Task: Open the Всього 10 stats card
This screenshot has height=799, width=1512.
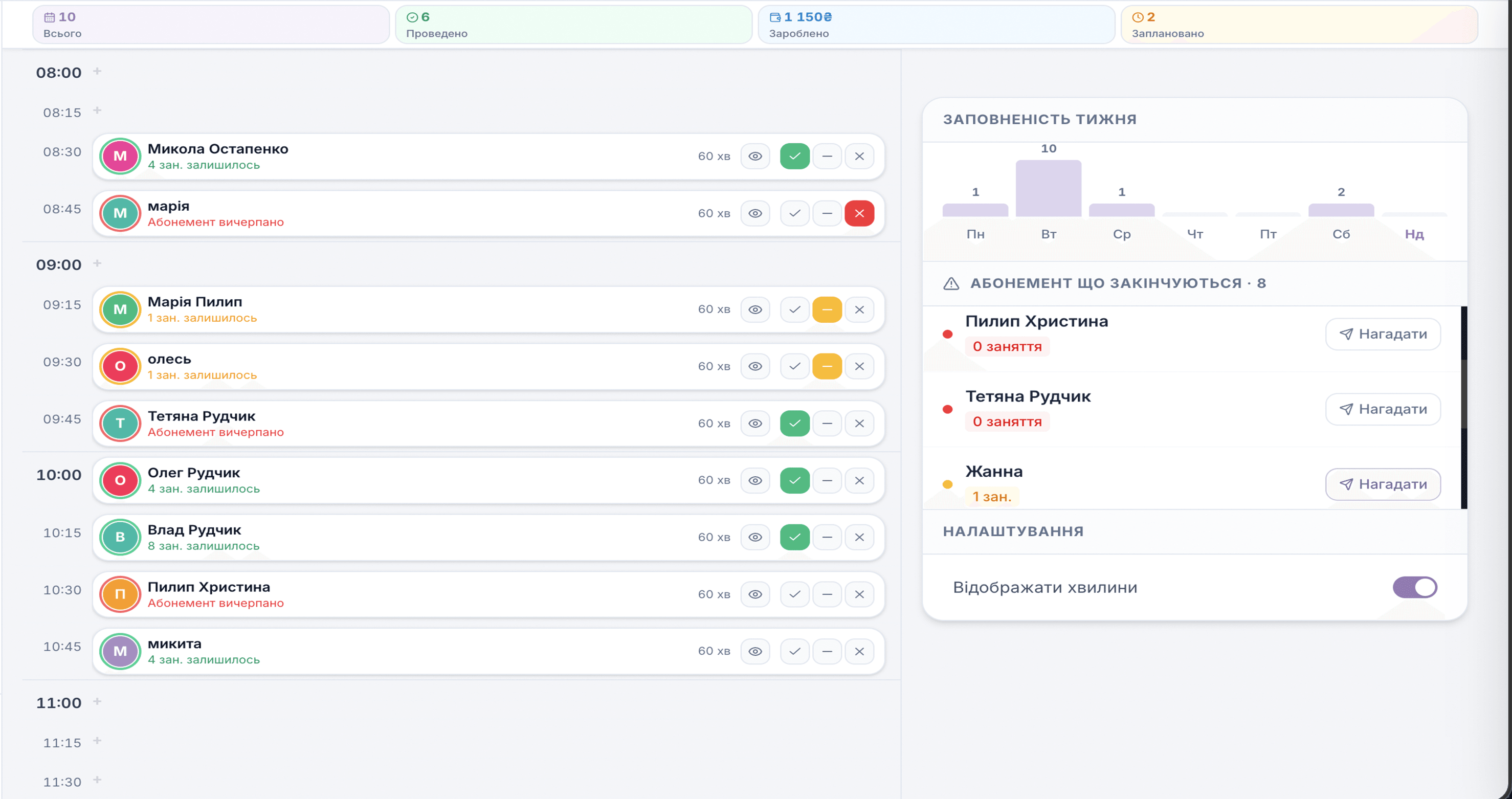Action: click(x=211, y=25)
